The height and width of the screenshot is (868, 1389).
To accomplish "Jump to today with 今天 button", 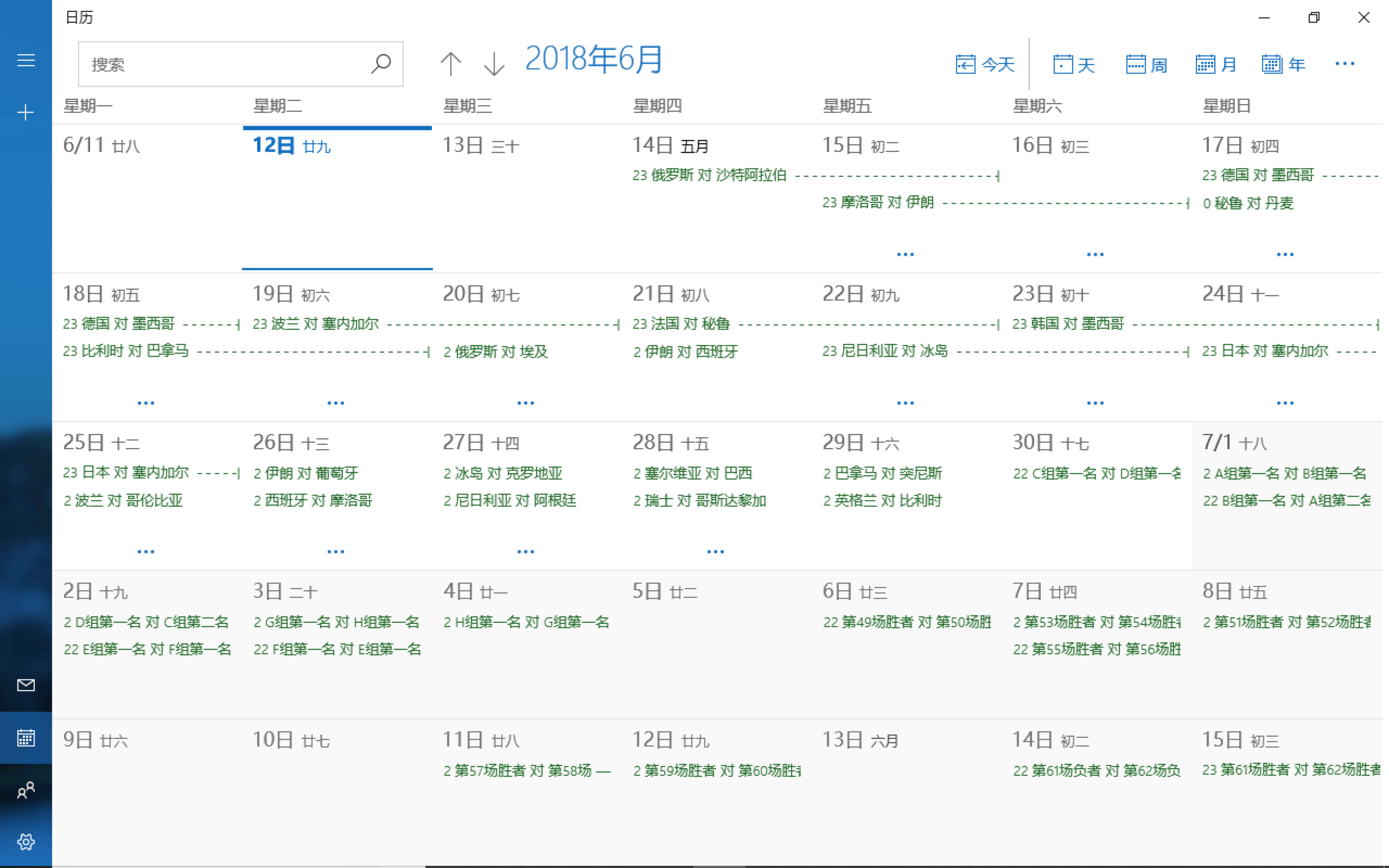I will click(985, 65).
